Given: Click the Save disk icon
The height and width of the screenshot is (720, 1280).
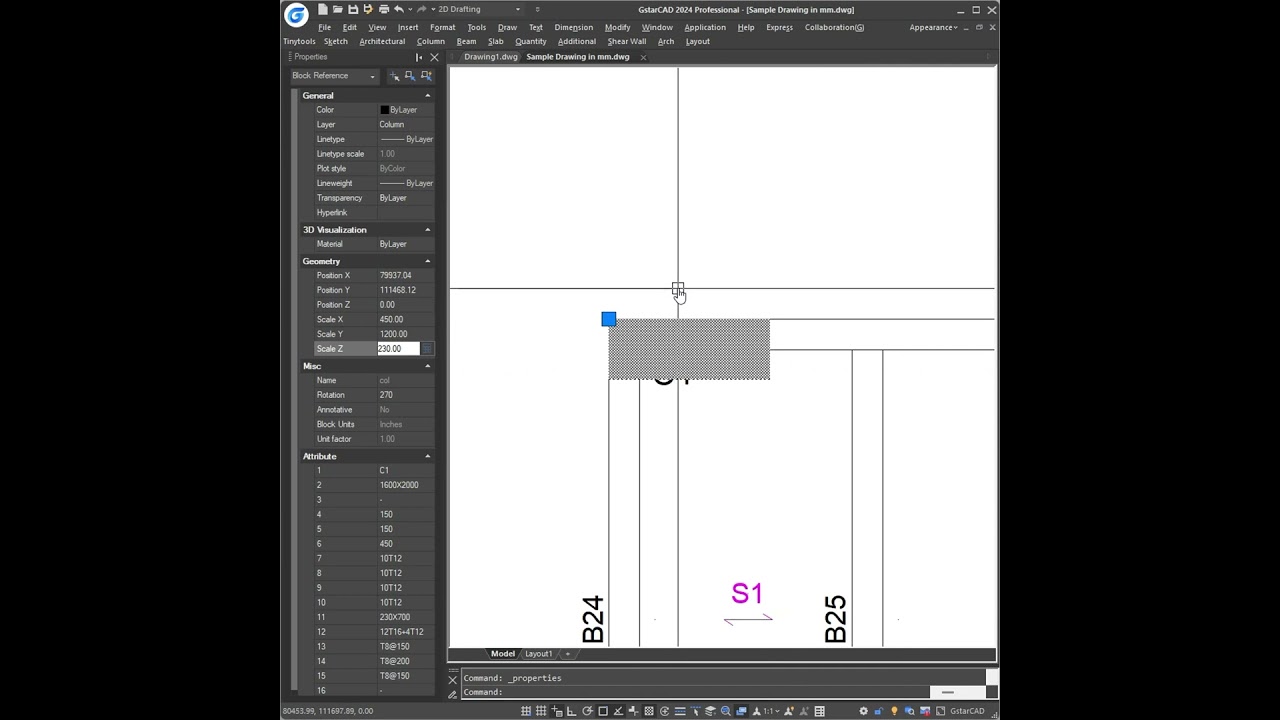Looking at the screenshot, I should [x=353, y=9].
